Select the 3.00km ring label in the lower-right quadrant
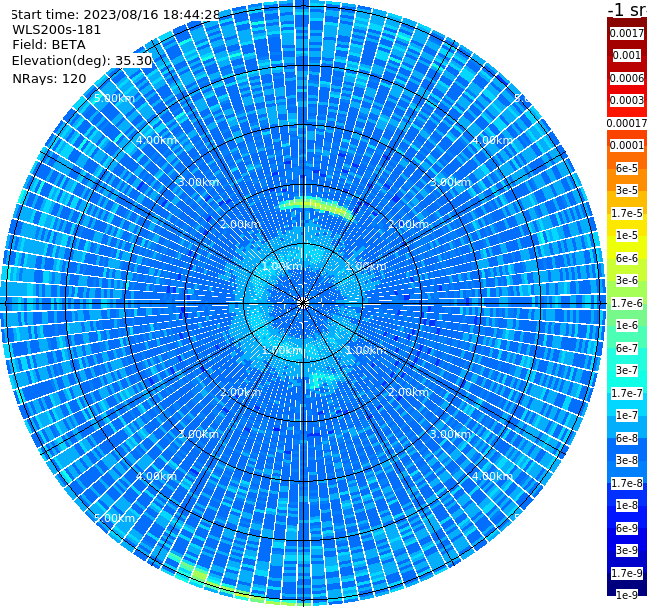The width and height of the screenshot is (647, 607). (450, 434)
